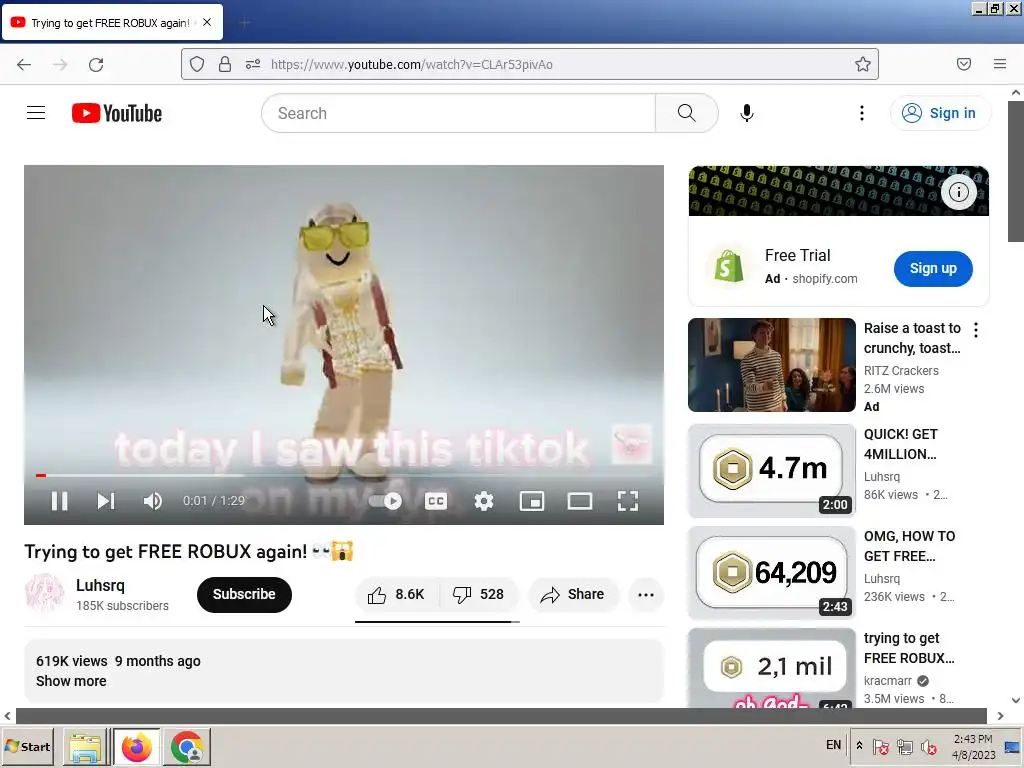Toggle the autoplay switch in the player
Image resolution: width=1024 pixels, height=768 pixels.
385,501
